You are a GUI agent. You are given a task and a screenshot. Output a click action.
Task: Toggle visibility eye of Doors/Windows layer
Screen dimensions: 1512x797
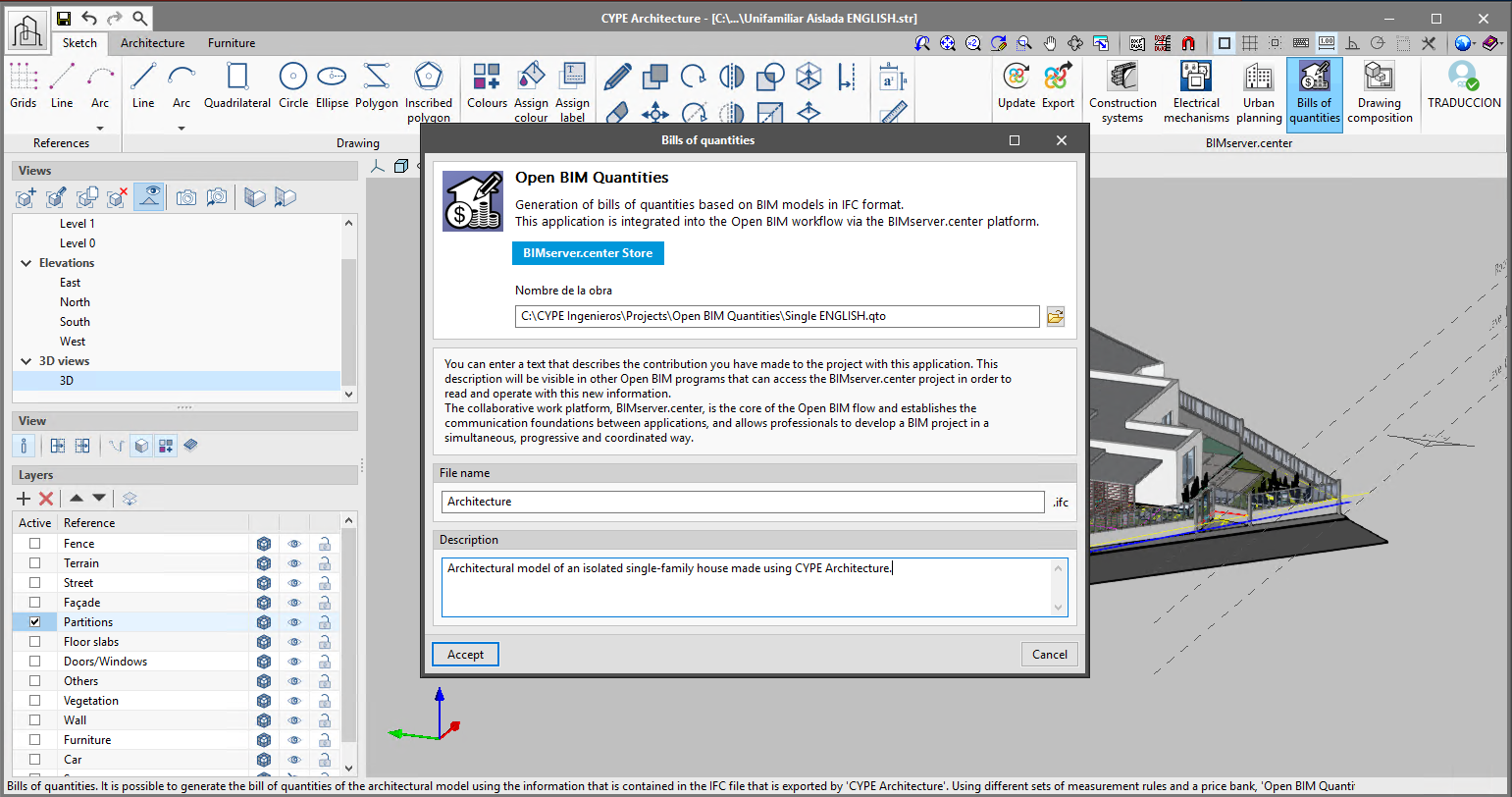tap(293, 662)
